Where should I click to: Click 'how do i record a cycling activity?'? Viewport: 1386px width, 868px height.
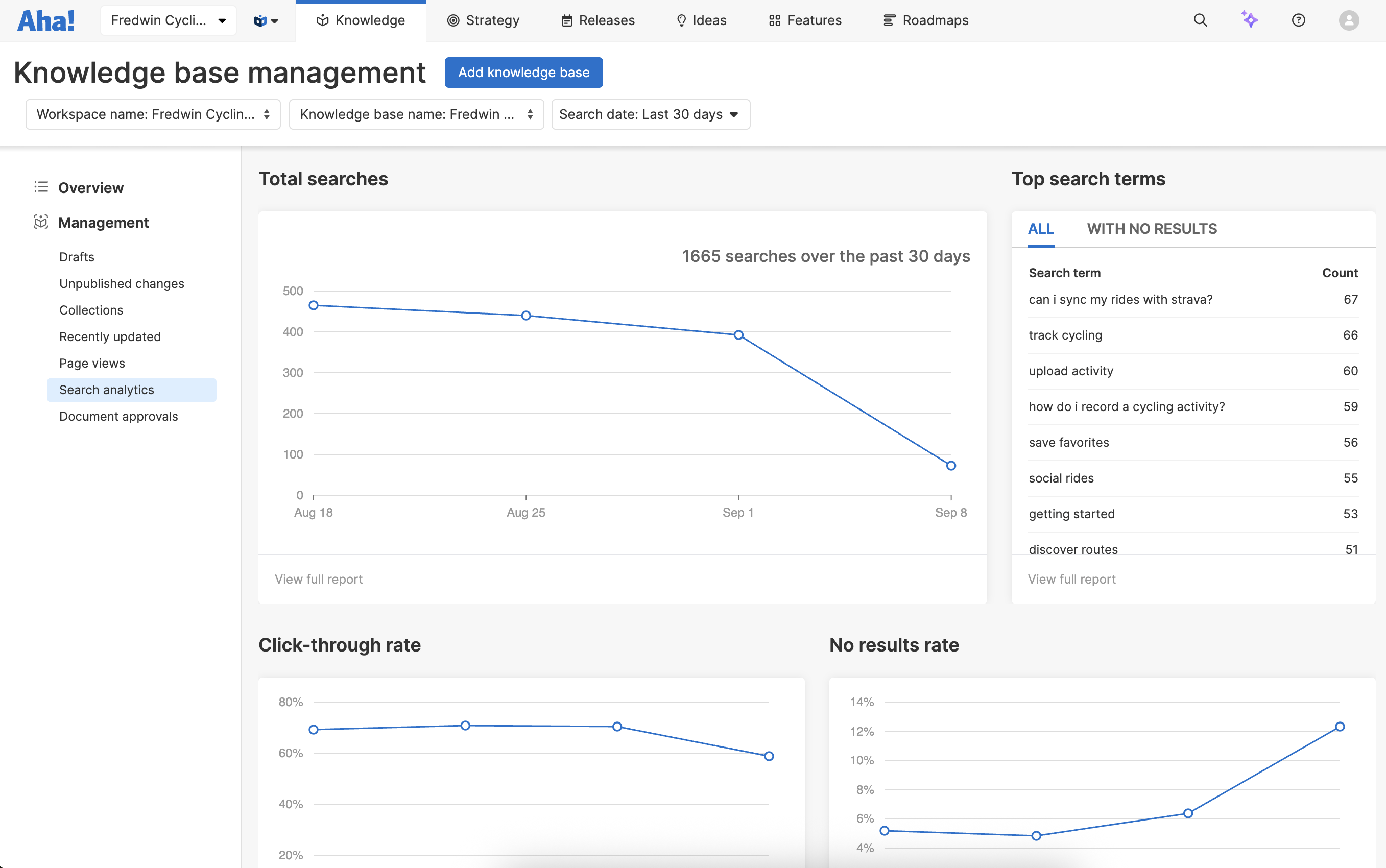tap(1127, 406)
